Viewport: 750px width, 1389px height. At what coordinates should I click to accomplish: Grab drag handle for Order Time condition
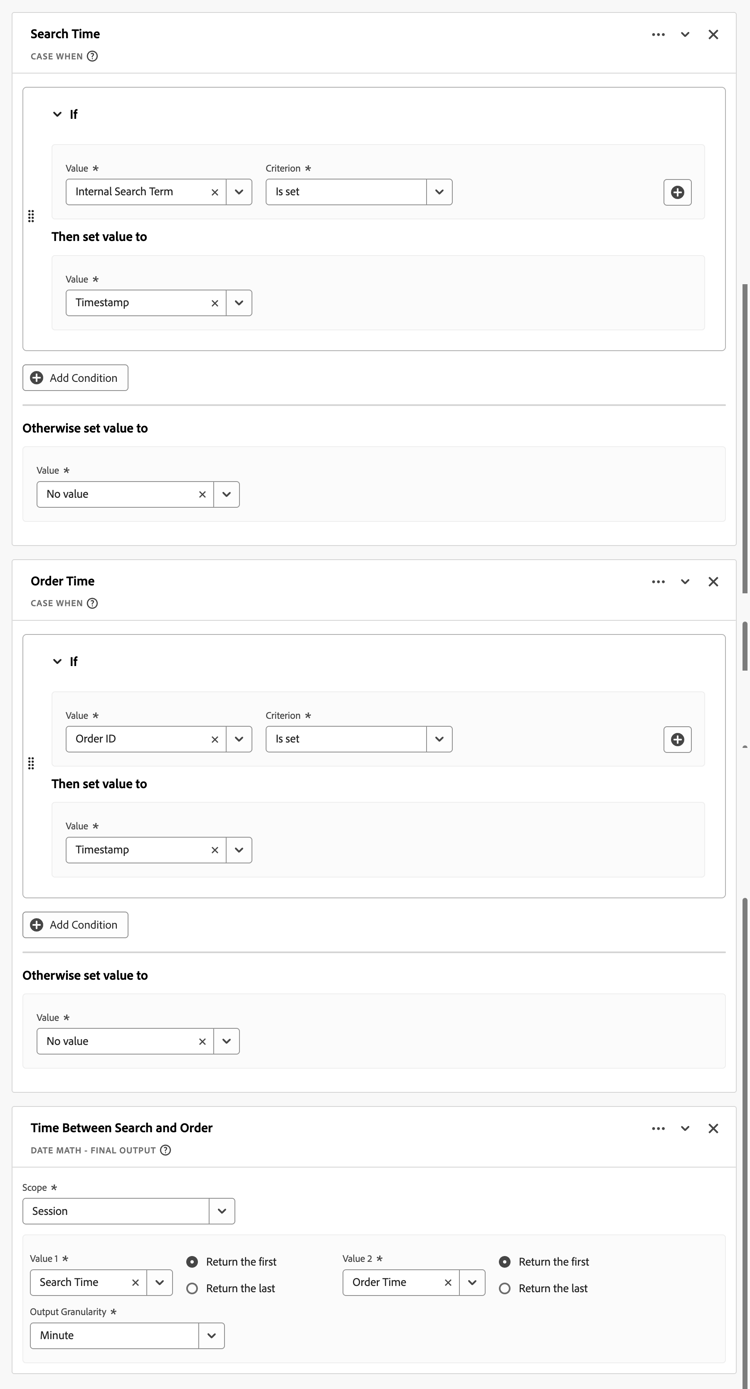point(31,763)
